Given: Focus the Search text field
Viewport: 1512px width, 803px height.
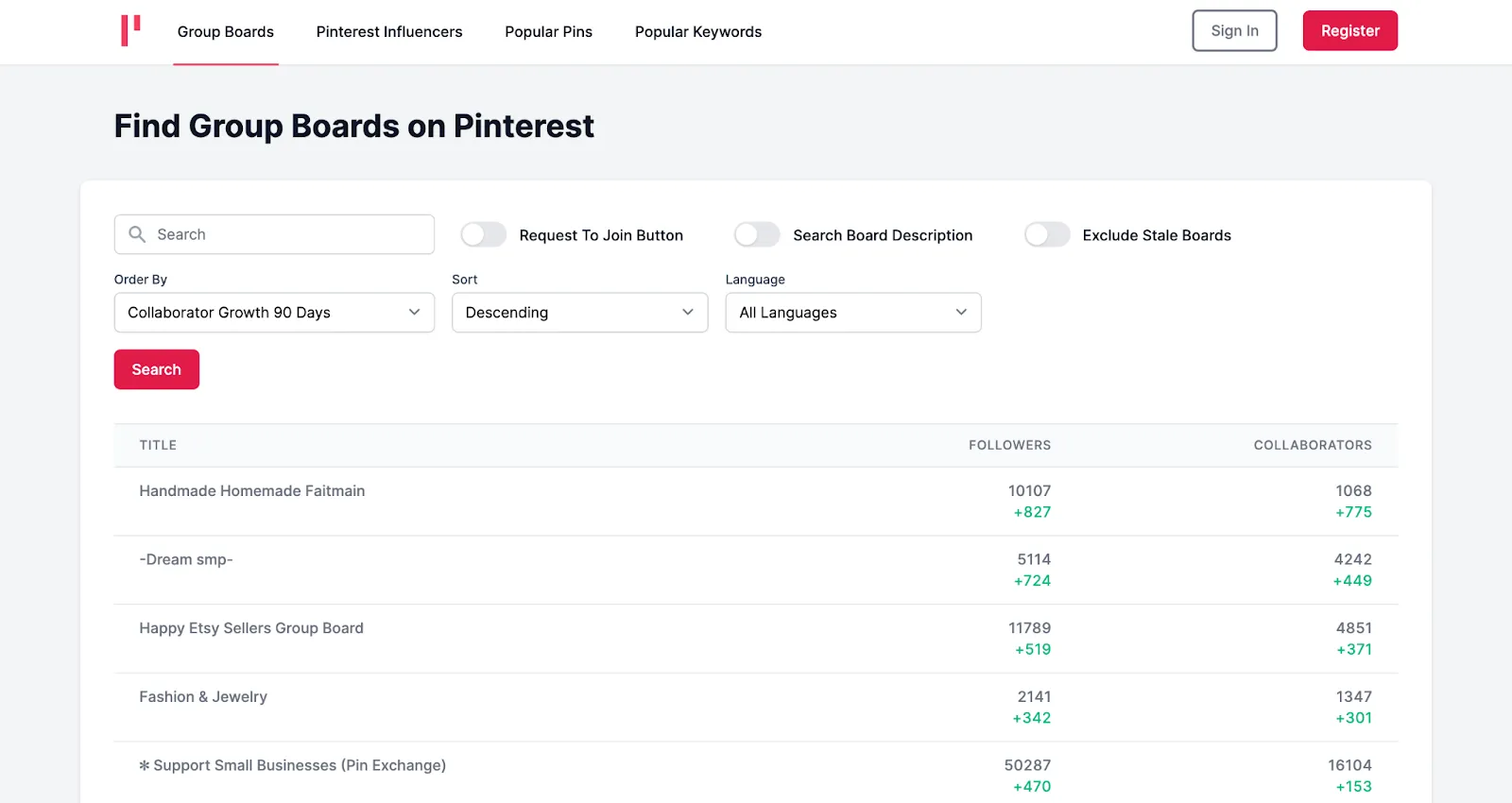Looking at the screenshot, I should coord(274,234).
